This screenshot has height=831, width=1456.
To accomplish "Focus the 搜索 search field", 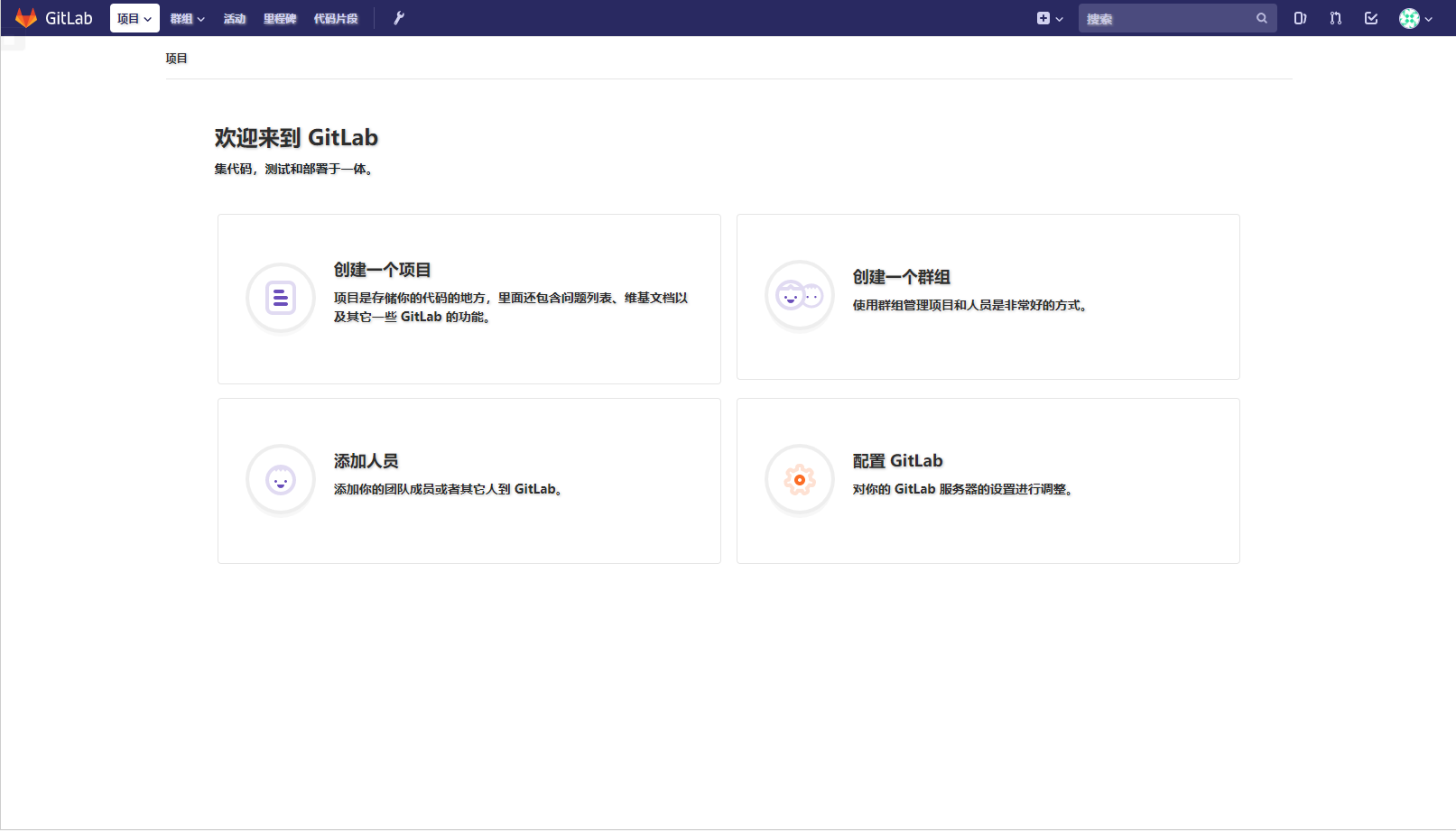I will click(1164, 18).
